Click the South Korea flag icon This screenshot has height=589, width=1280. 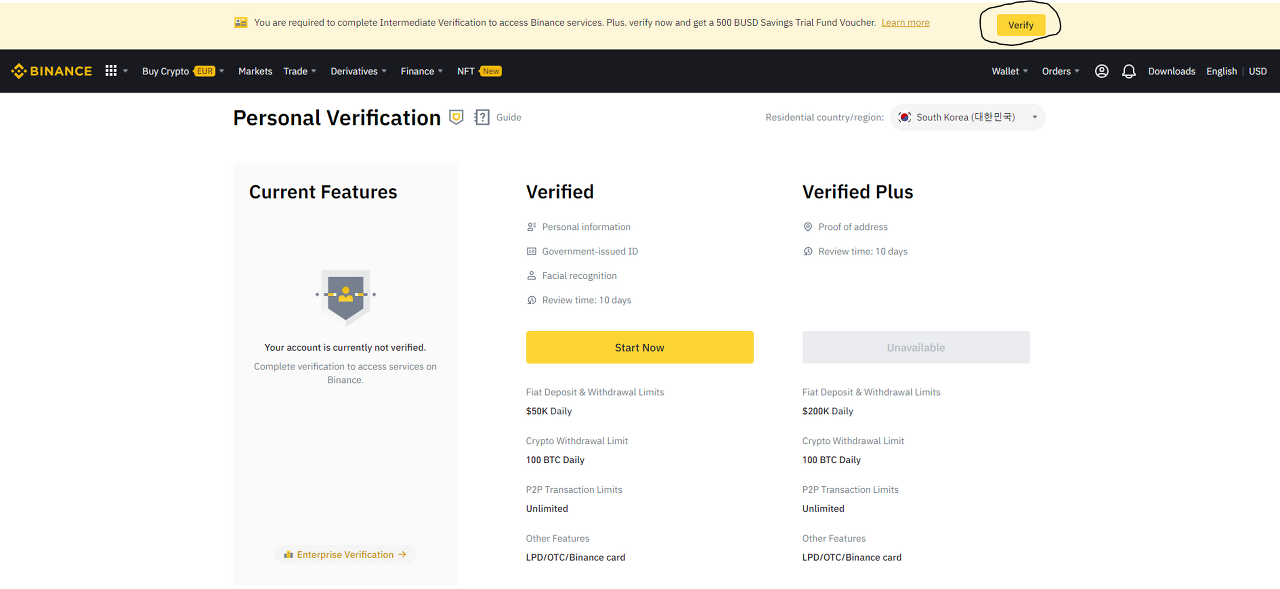(x=905, y=117)
